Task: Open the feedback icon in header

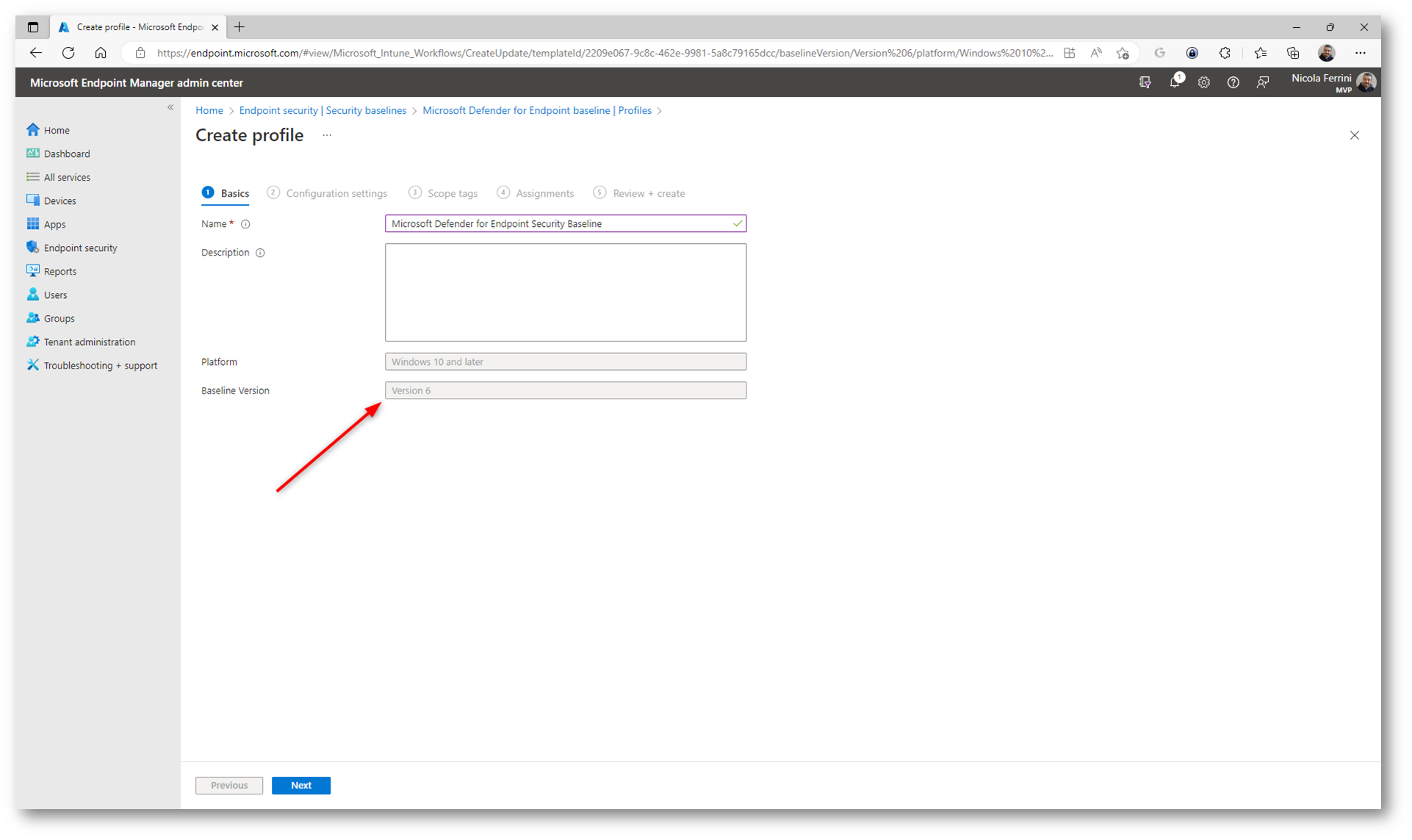Action: 1262,82
